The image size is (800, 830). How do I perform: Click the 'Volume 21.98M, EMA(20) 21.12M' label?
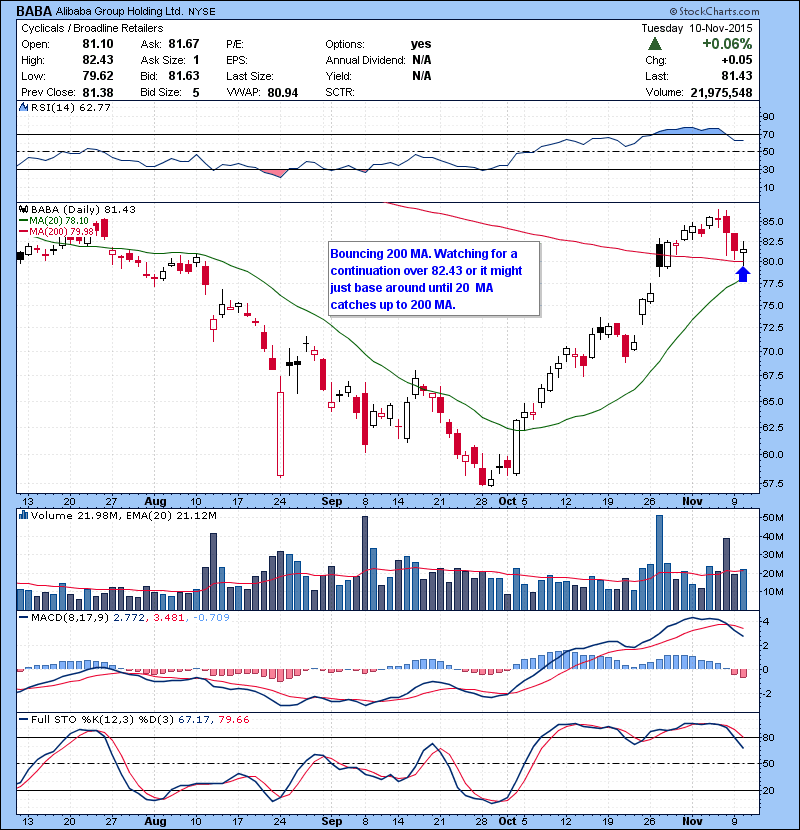point(124,515)
